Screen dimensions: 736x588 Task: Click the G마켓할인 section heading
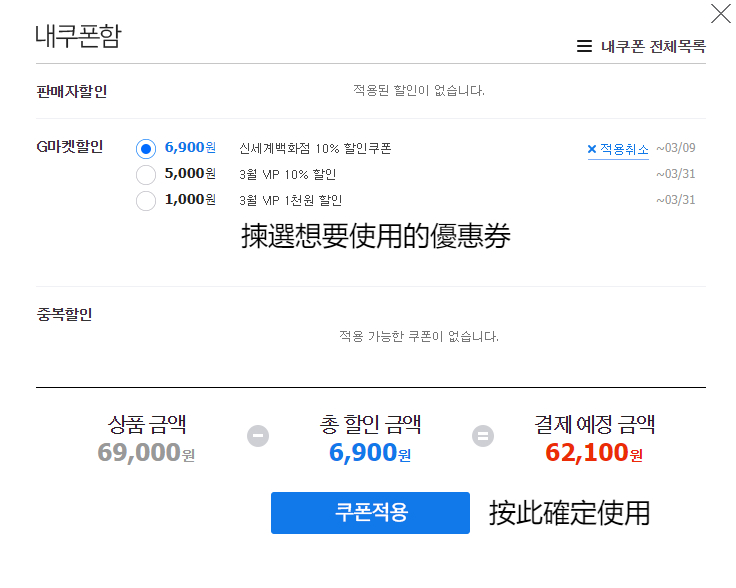69,147
